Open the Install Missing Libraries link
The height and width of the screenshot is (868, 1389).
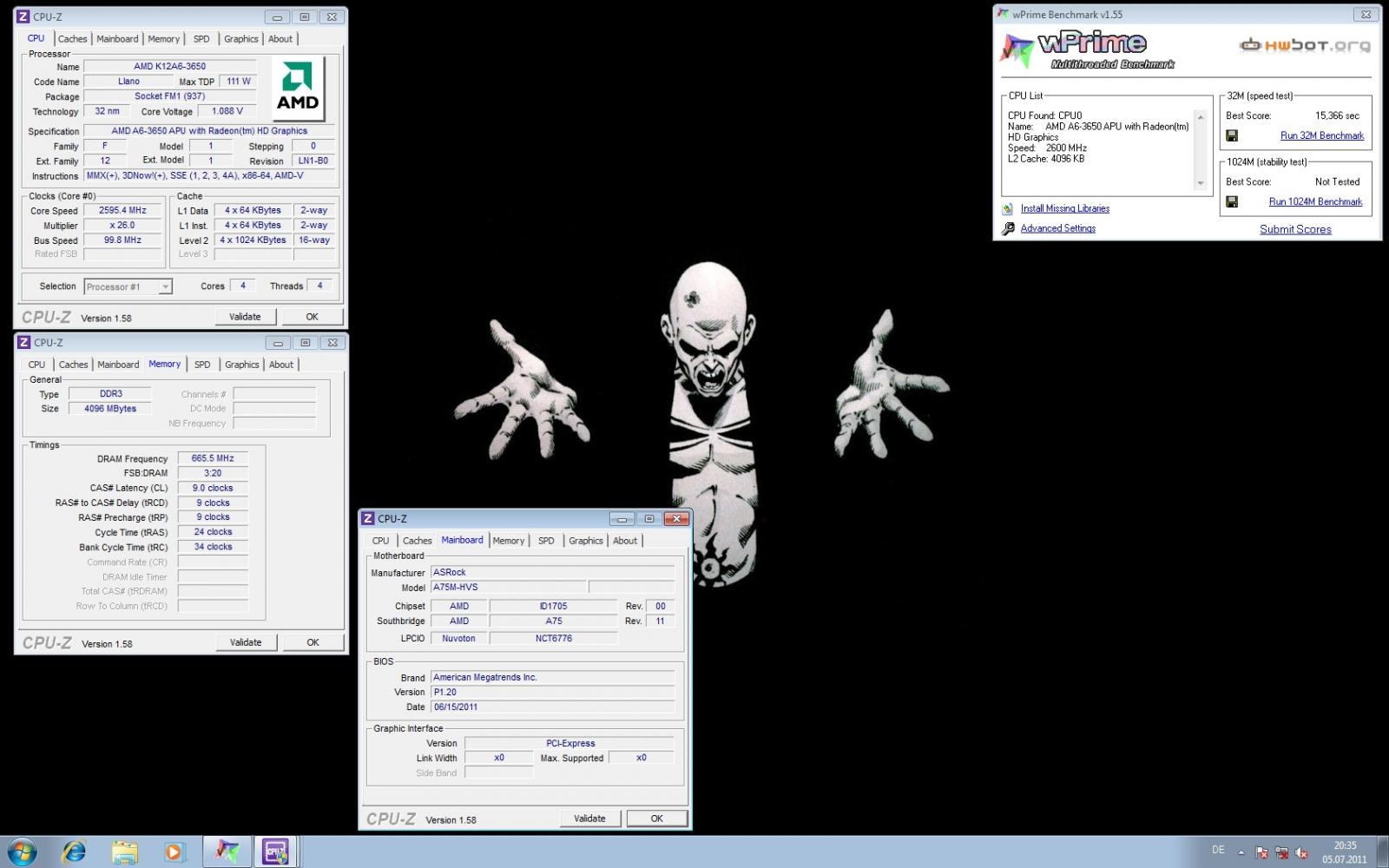pos(1065,208)
